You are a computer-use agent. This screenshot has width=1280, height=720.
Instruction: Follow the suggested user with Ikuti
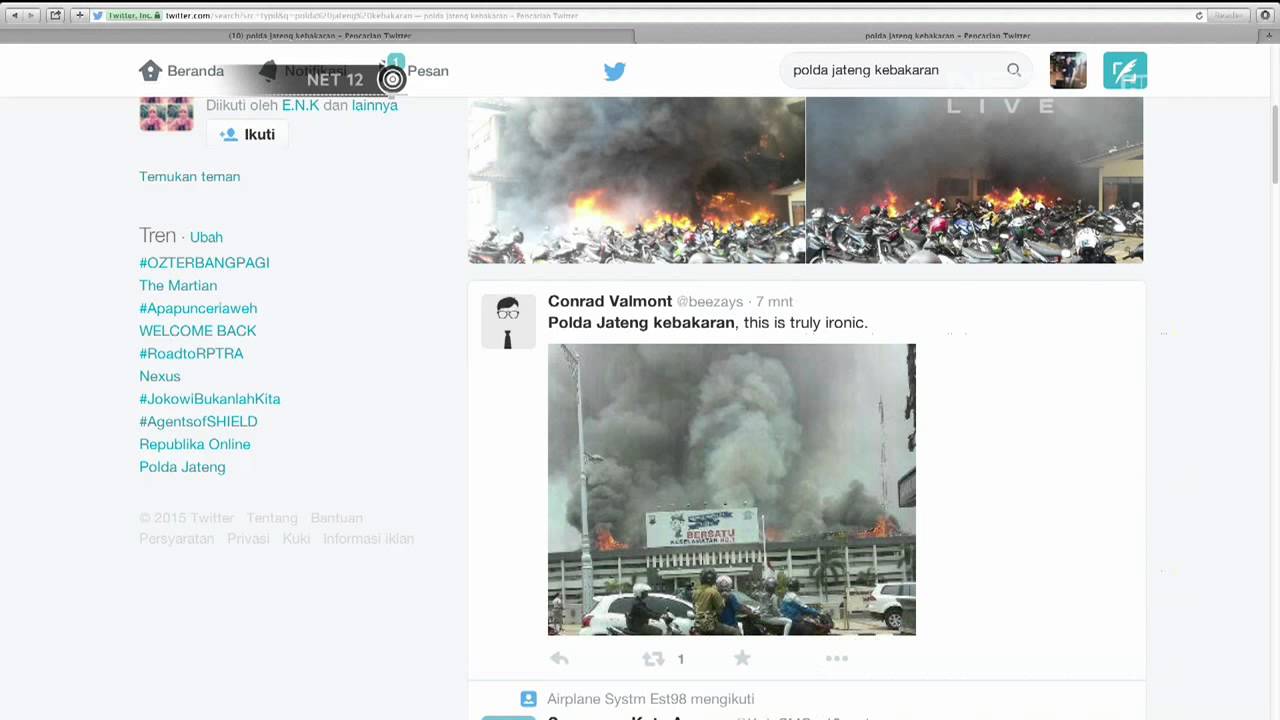pyautogui.click(x=248, y=134)
